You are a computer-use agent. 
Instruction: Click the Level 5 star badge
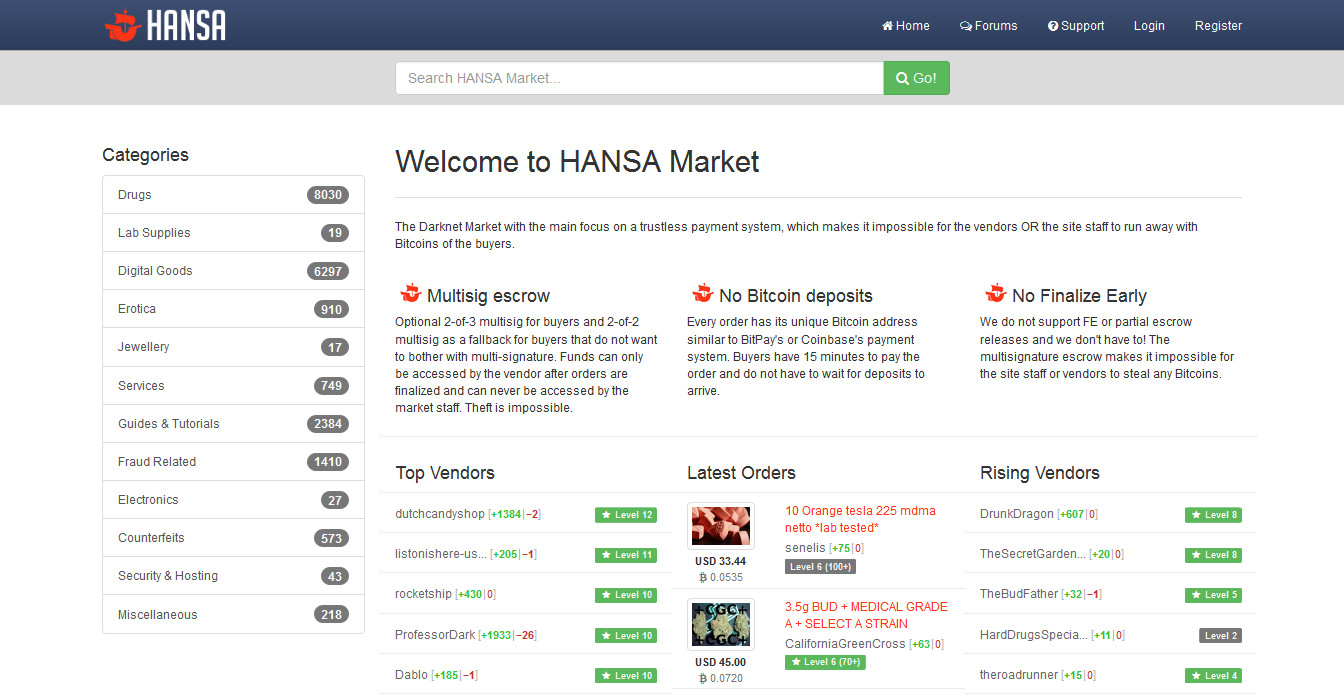1213,595
